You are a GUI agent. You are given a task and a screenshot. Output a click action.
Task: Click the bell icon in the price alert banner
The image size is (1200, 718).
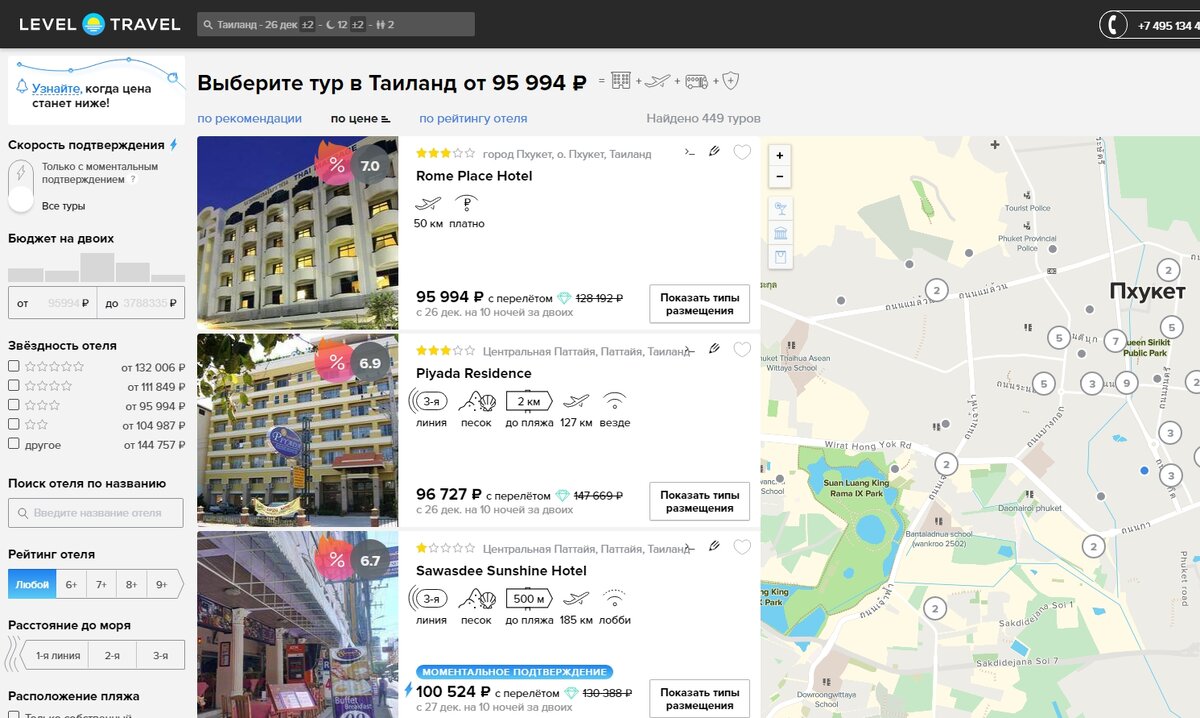[x=22, y=87]
